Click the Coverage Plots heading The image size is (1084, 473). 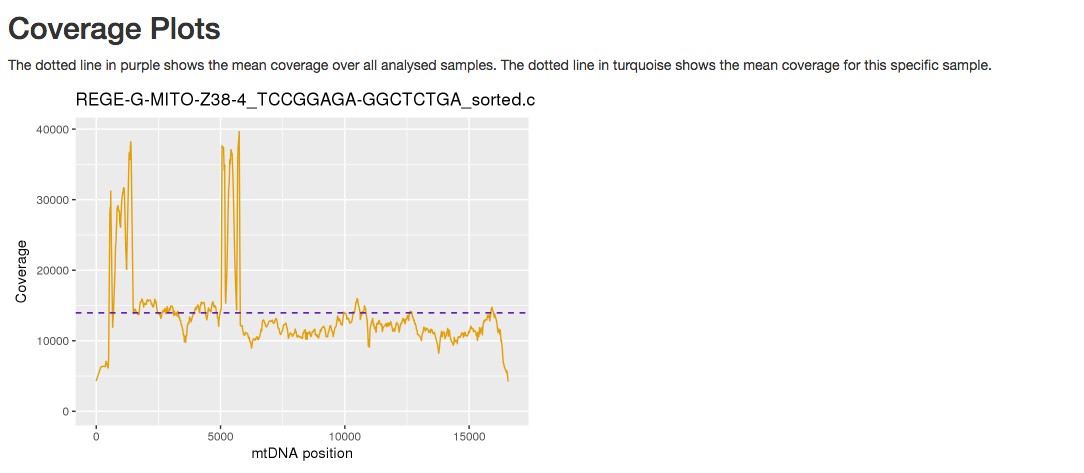pos(113,29)
